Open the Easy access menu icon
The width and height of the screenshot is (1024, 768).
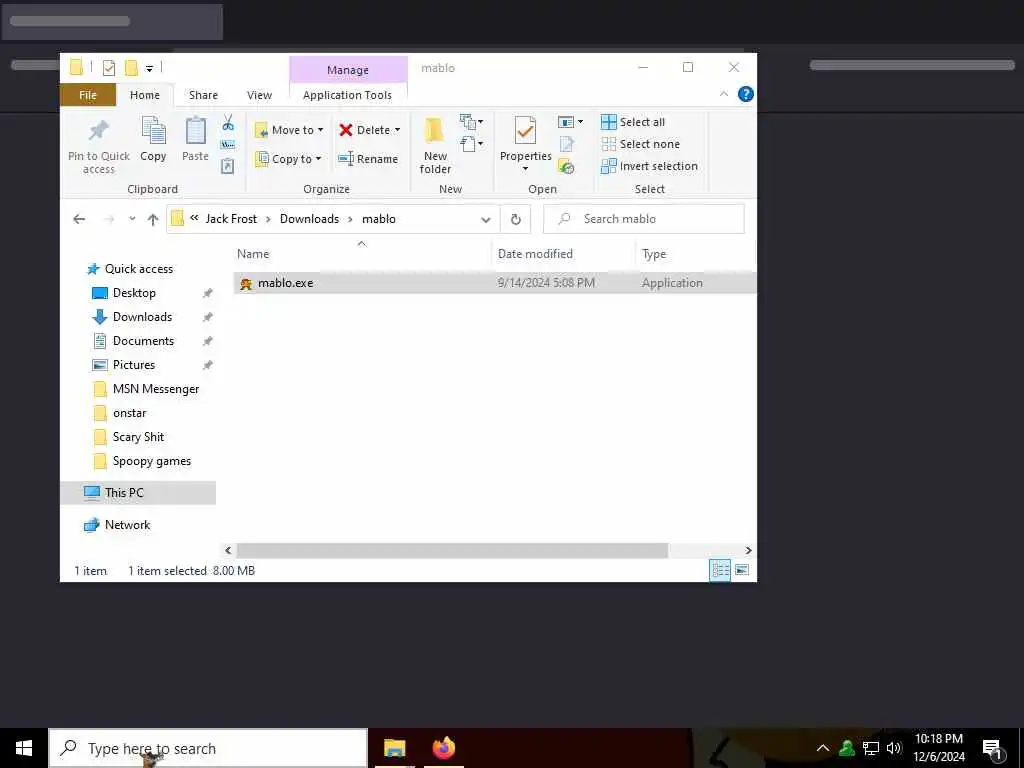[x=471, y=143]
